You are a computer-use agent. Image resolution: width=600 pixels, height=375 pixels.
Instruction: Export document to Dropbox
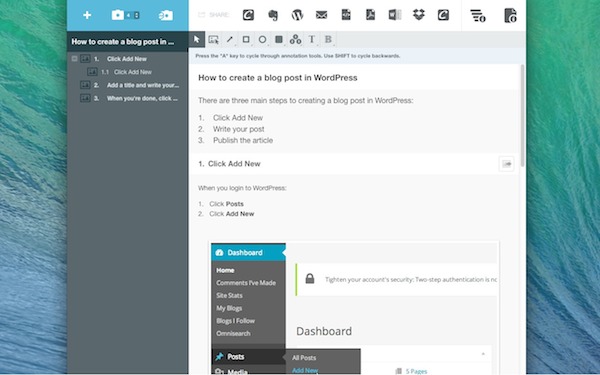tap(419, 15)
